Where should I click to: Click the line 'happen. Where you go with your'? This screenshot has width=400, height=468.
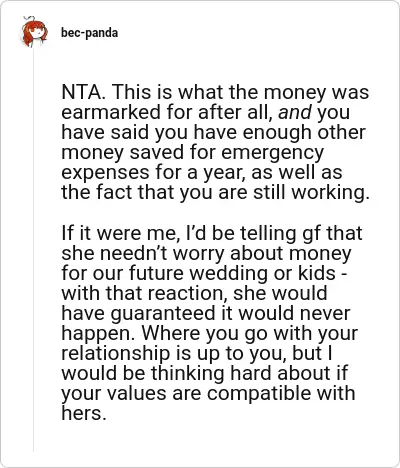tap(210, 333)
